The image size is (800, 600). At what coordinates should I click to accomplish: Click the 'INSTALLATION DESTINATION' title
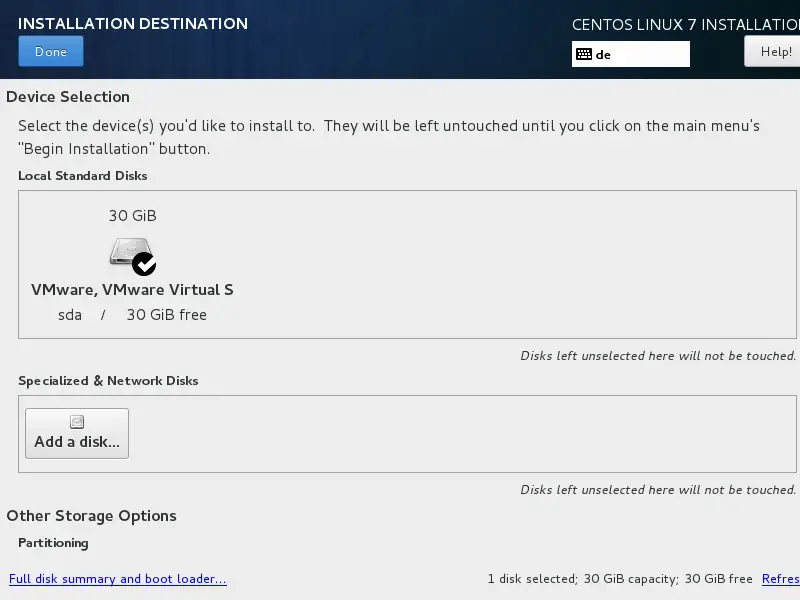click(133, 23)
